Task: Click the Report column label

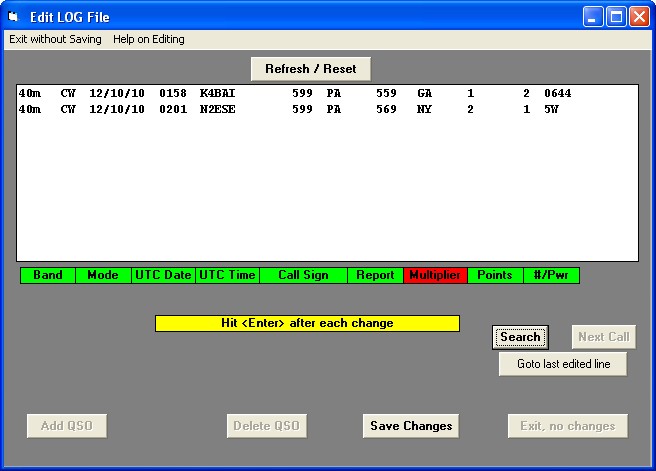Action: coord(375,275)
